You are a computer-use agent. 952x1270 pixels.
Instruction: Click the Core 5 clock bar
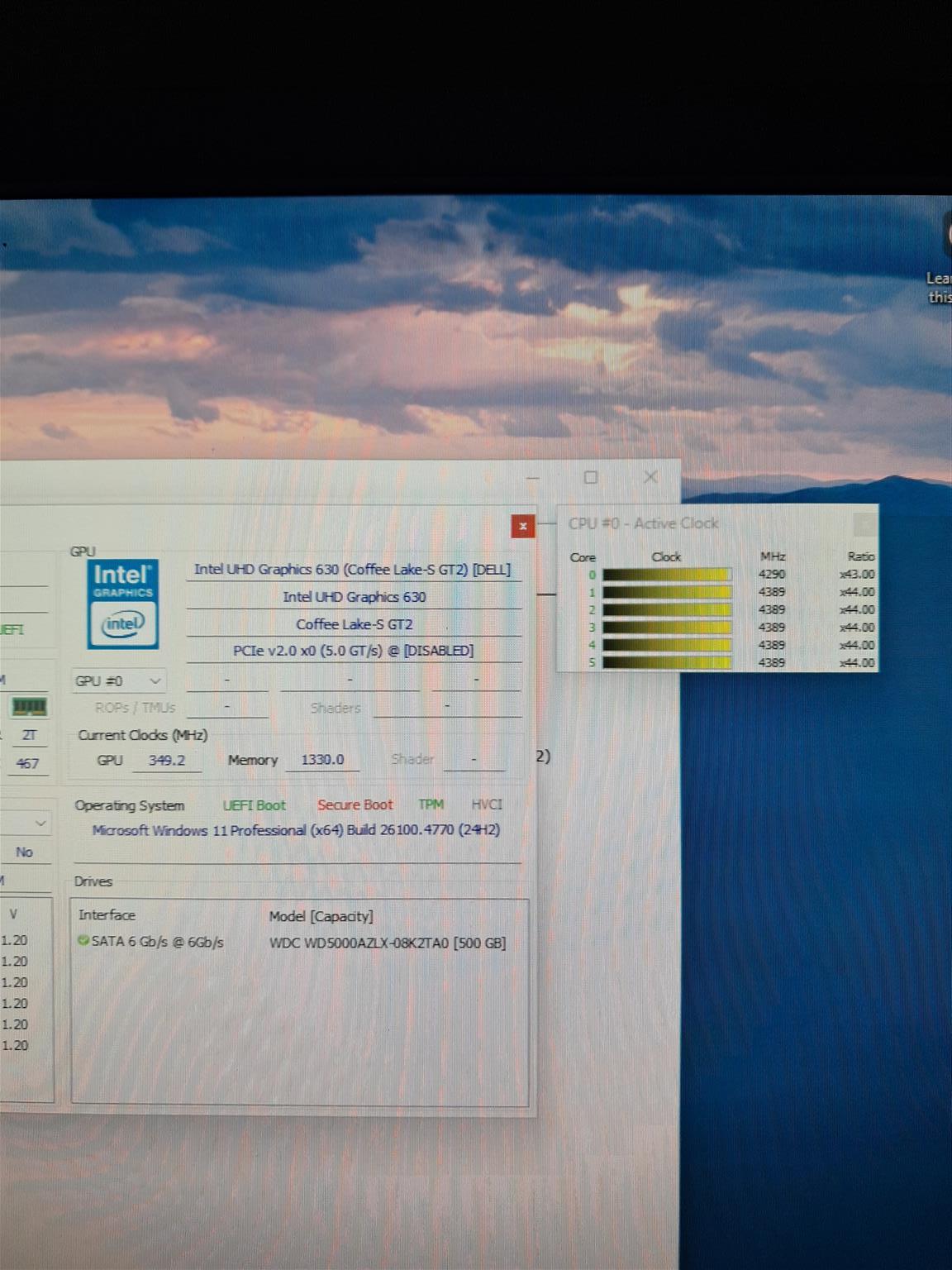666,662
